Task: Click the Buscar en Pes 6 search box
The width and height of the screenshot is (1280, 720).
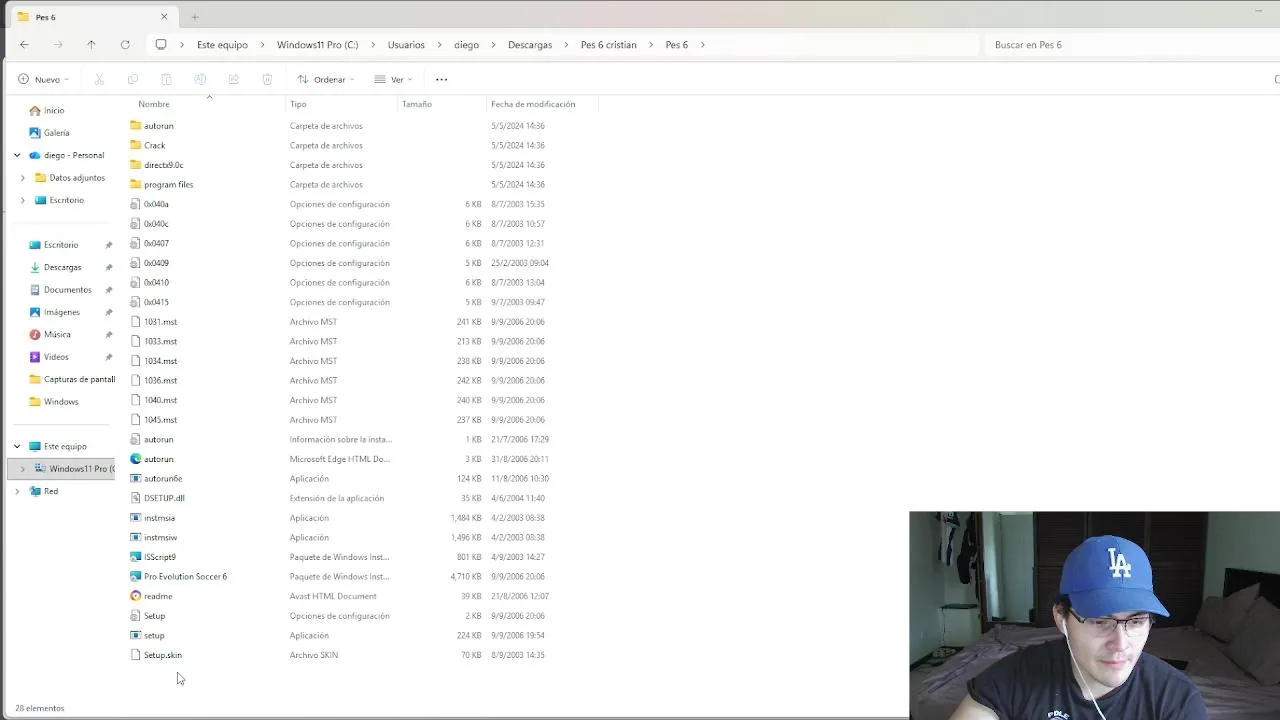Action: pos(1130,45)
